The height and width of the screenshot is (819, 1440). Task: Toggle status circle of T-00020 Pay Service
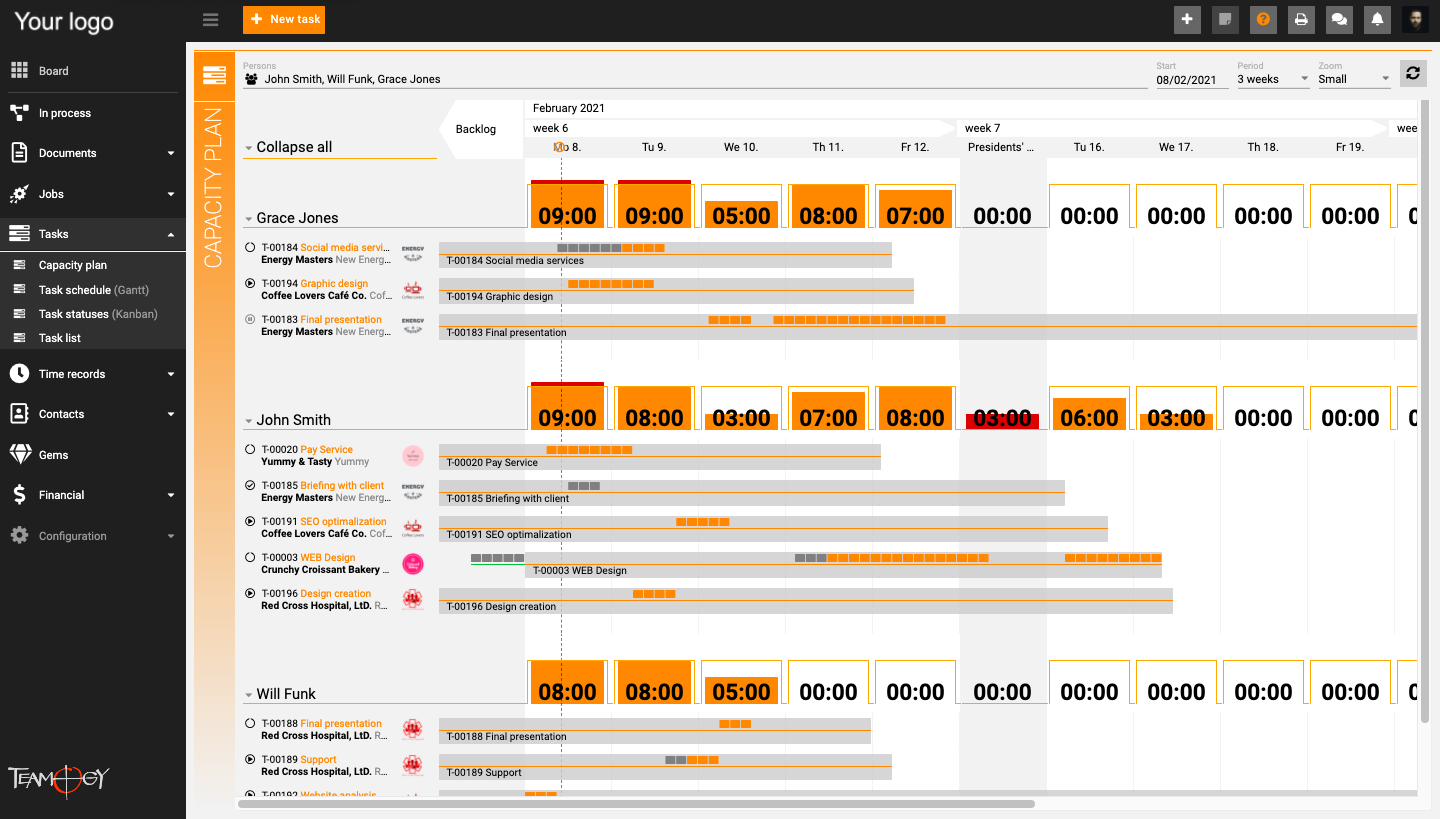(x=250, y=449)
